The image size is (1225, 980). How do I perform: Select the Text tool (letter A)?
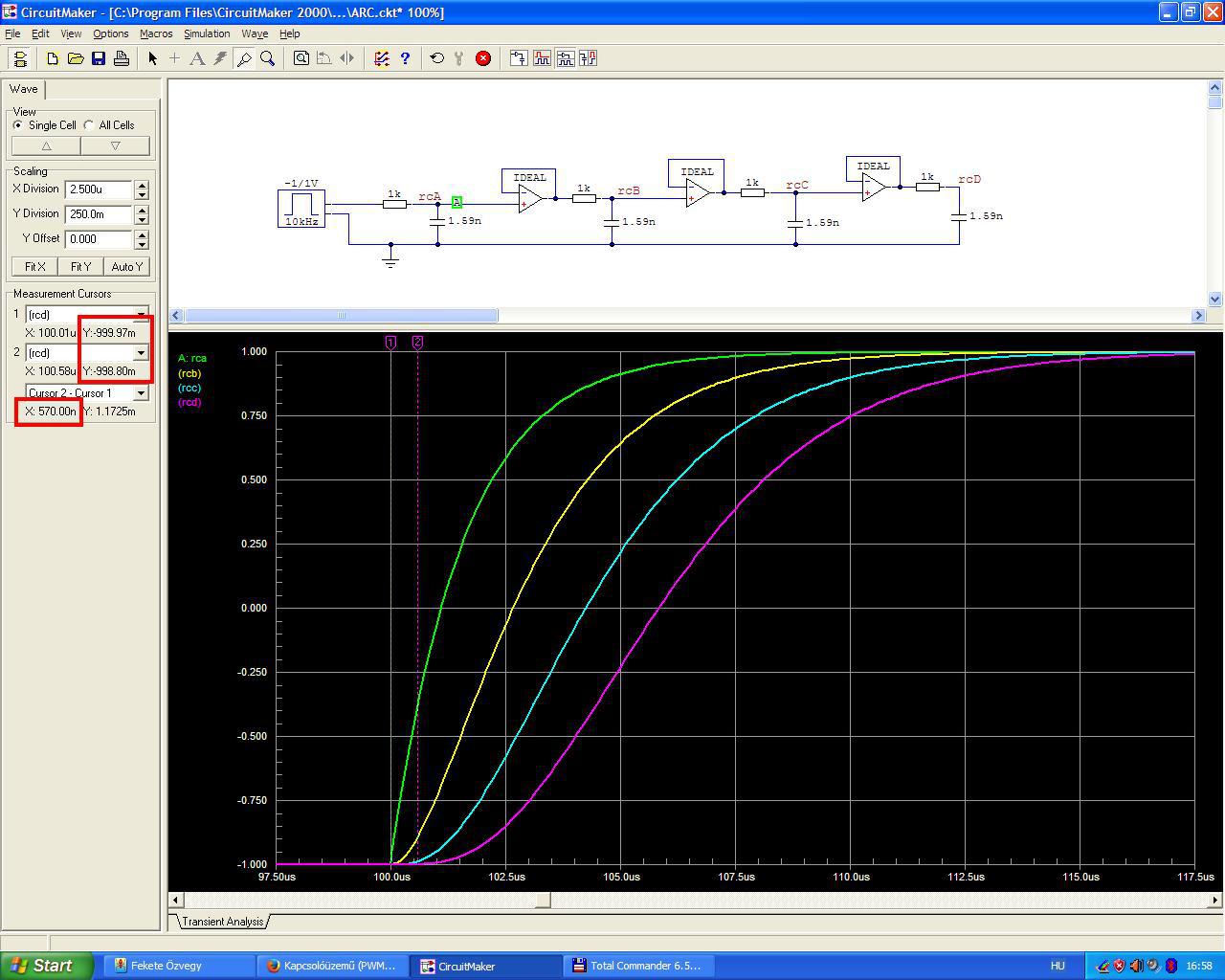pos(197,58)
